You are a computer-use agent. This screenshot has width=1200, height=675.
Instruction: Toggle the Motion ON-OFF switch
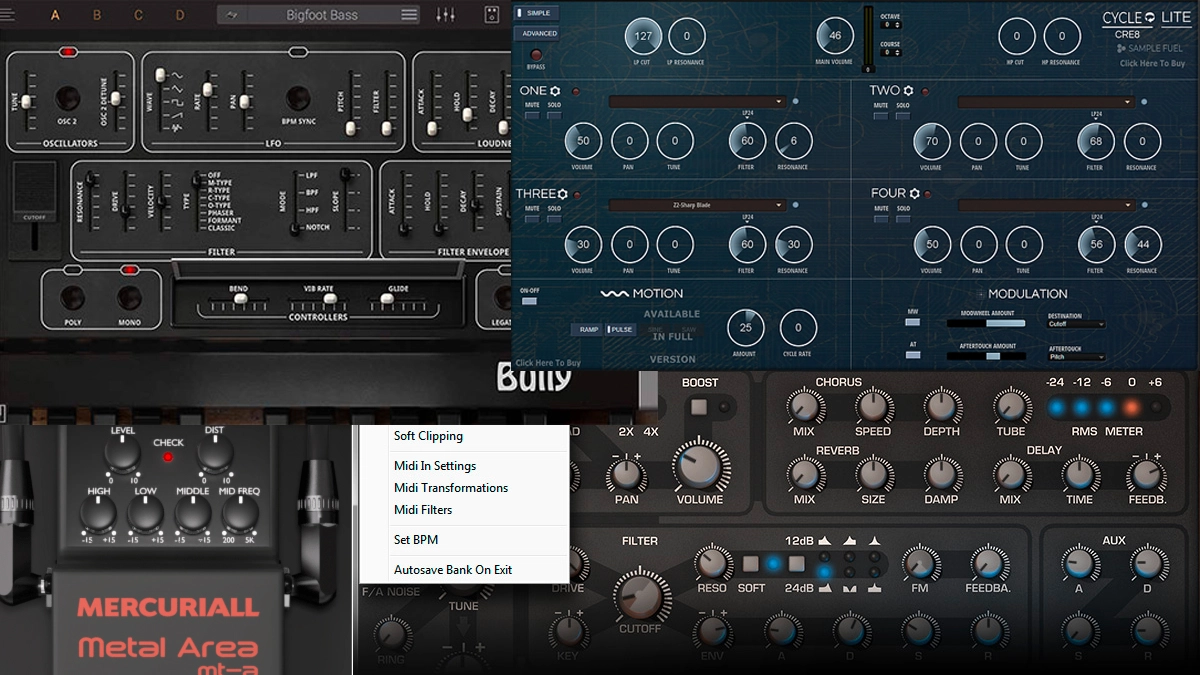click(x=529, y=300)
